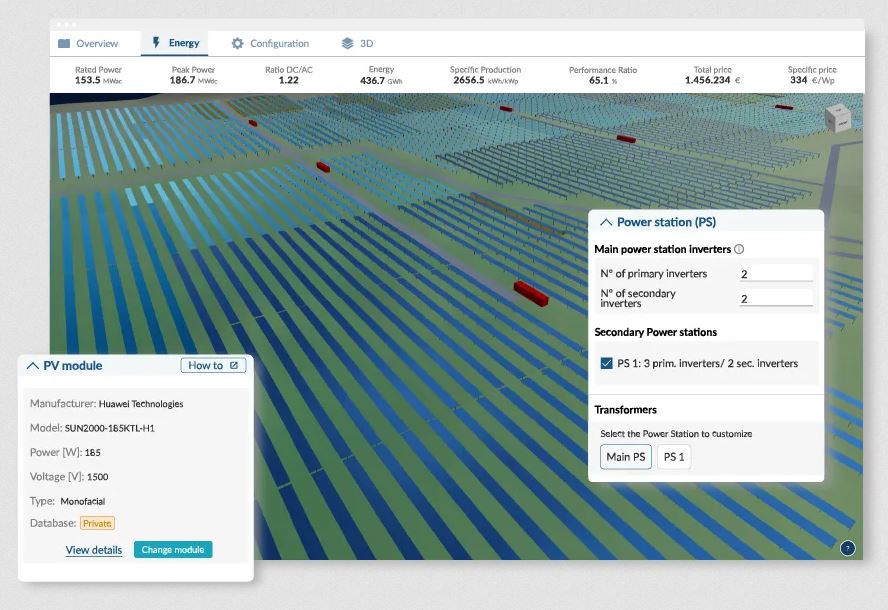This screenshot has height=610, width=888.
Task: Select the PS 1 transformer button
Action: tap(674, 457)
